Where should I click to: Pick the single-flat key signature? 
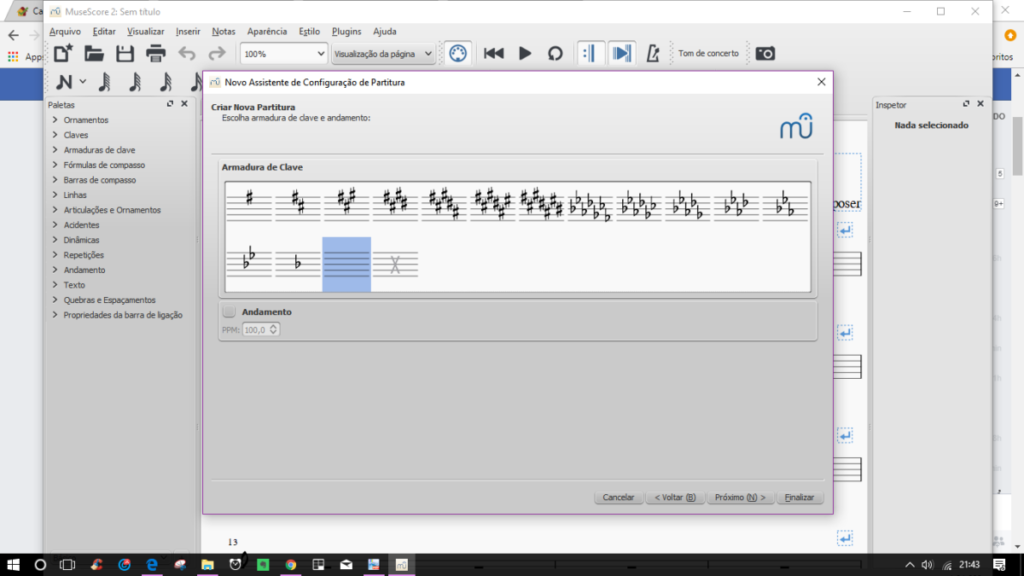pyautogui.click(x=298, y=263)
